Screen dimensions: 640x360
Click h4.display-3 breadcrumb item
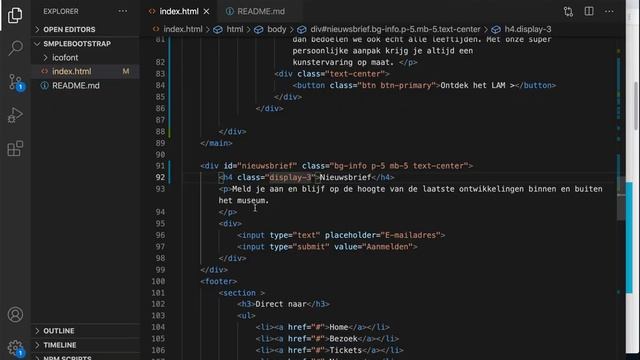click(x=528, y=29)
